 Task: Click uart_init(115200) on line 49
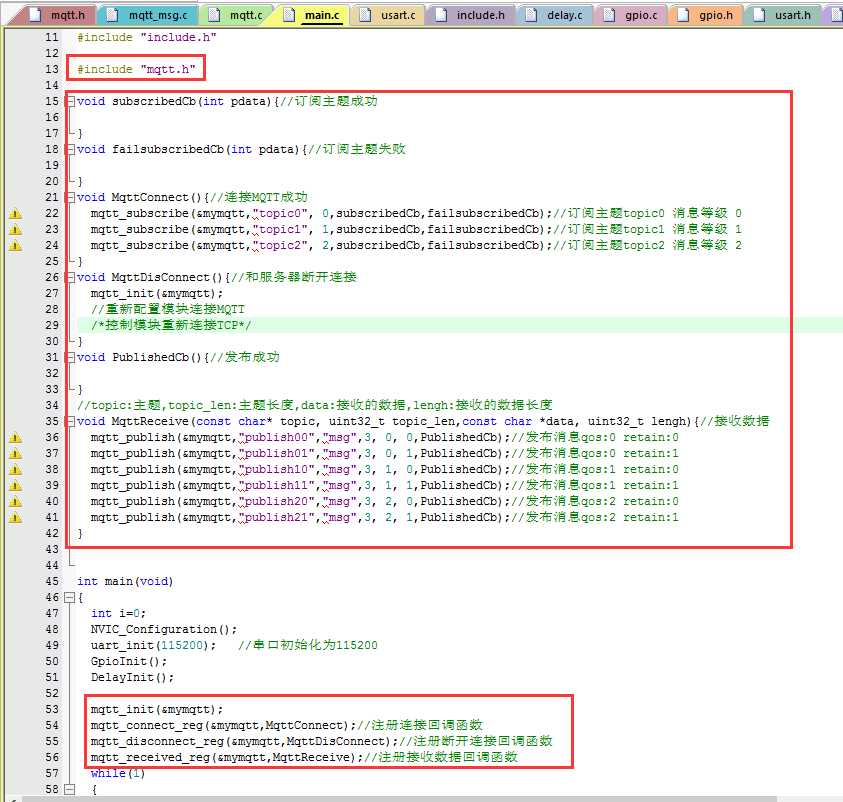point(153,645)
